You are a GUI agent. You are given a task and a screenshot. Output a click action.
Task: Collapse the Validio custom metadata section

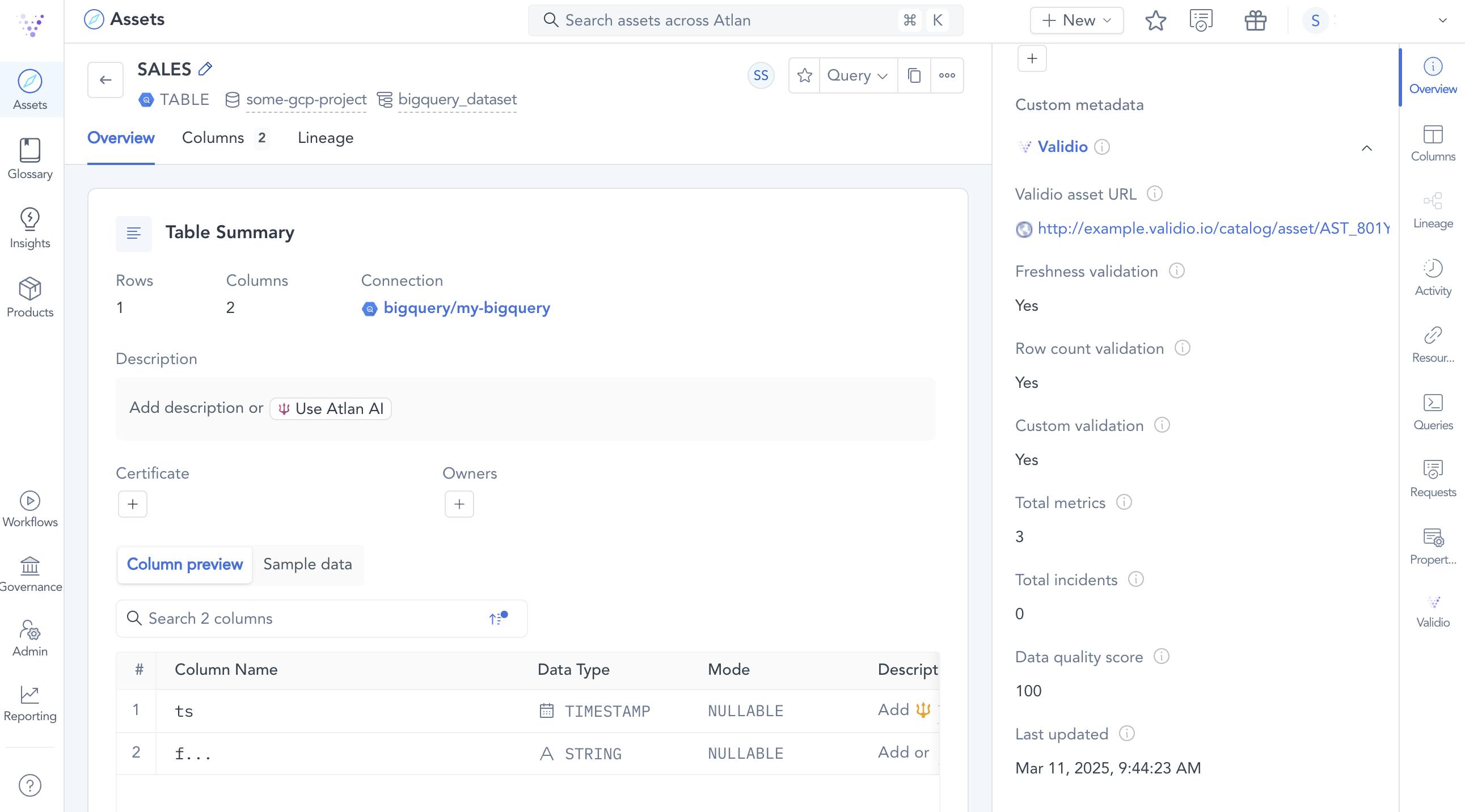[x=1366, y=148]
